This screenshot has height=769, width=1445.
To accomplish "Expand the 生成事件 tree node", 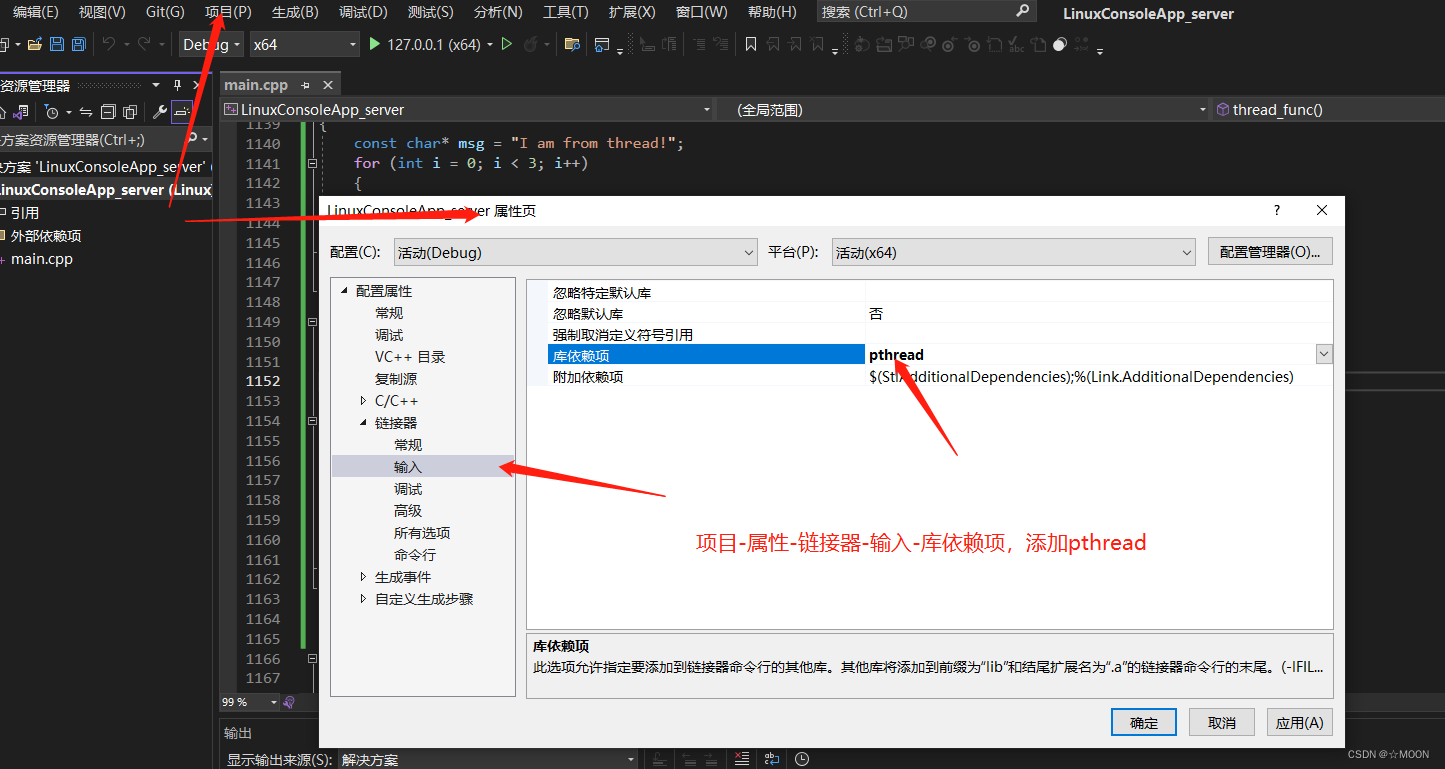I will coord(363,577).
